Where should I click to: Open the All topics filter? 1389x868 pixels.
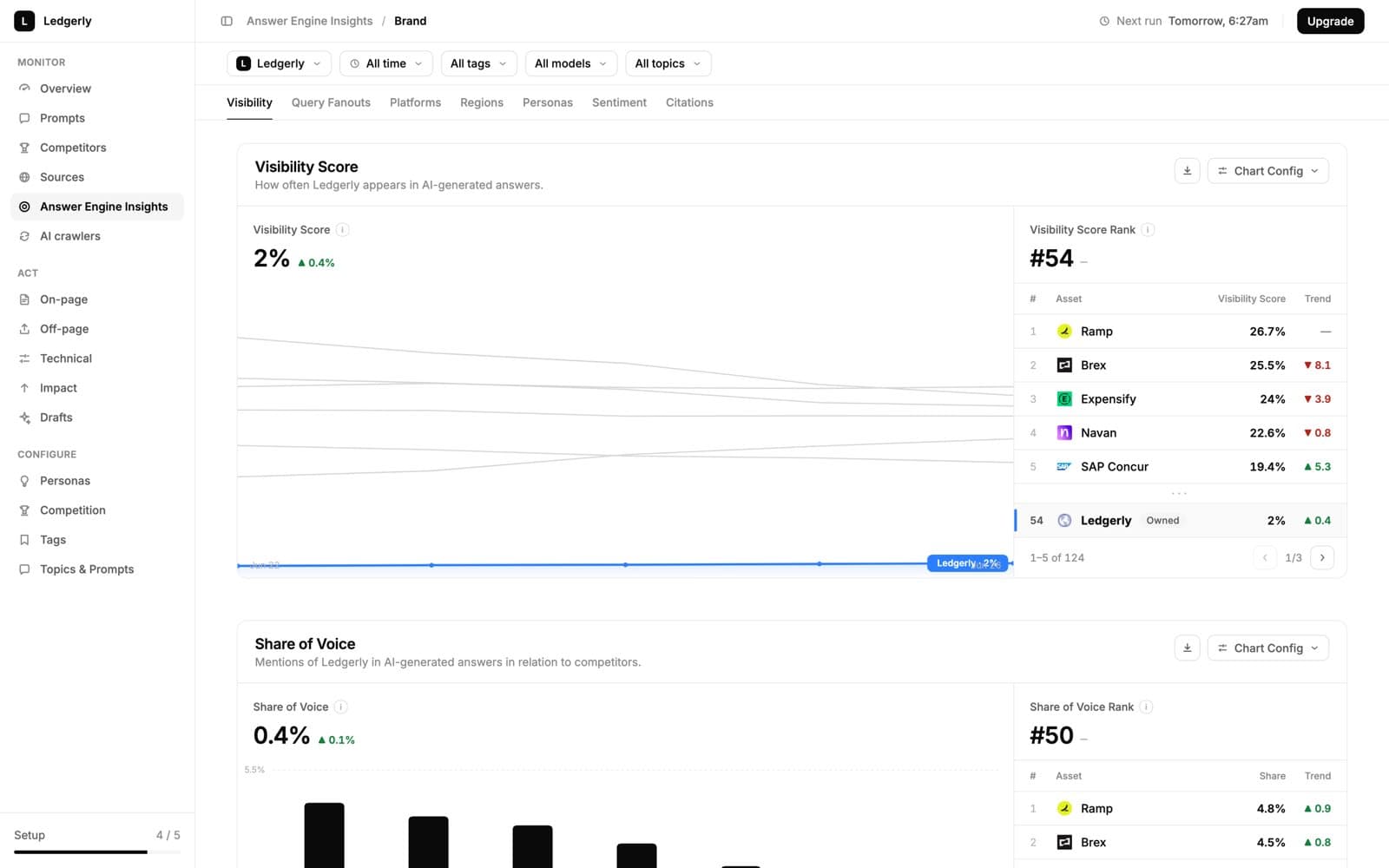click(x=668, y=63)
